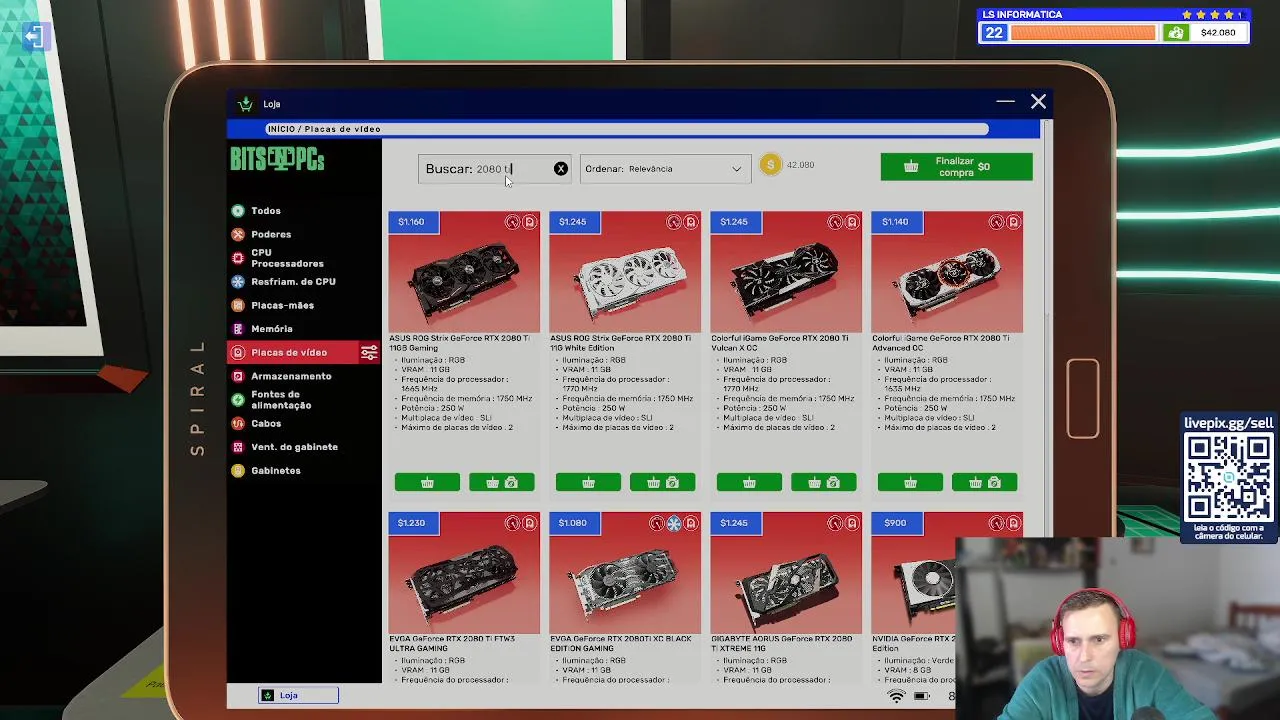Expand the Ordenar Relevância dropdown
The image size is (1280, 720).
664,169
